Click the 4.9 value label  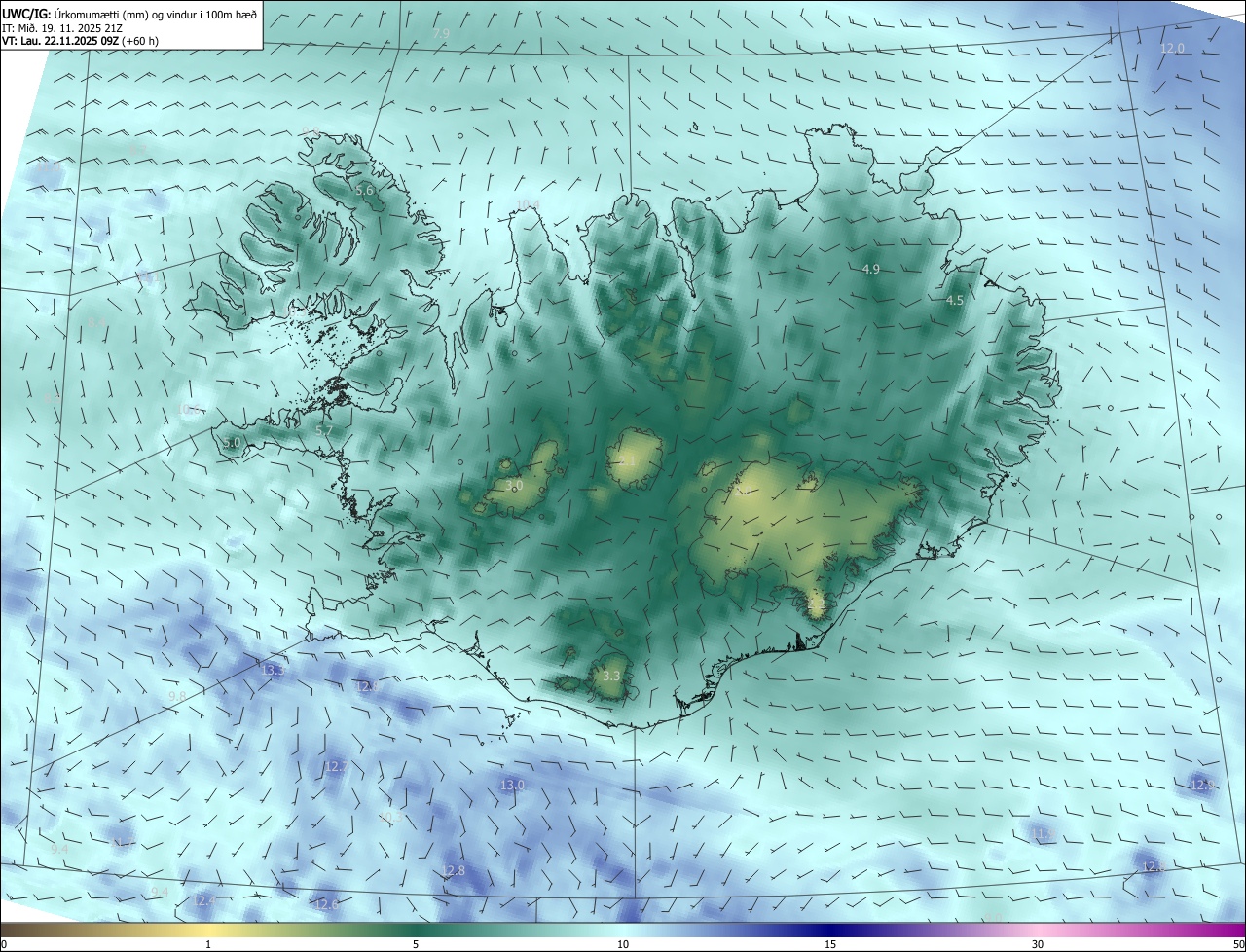(871, 269)
